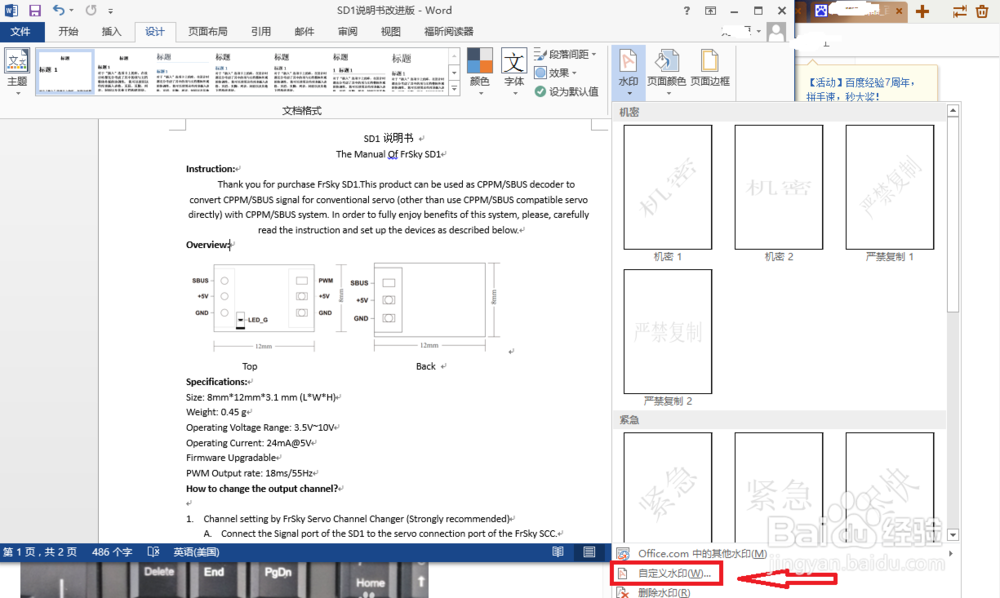
Task: Click the Save icon in quick access toolbar
Action: pyautogui.click(x=34, y=10)
